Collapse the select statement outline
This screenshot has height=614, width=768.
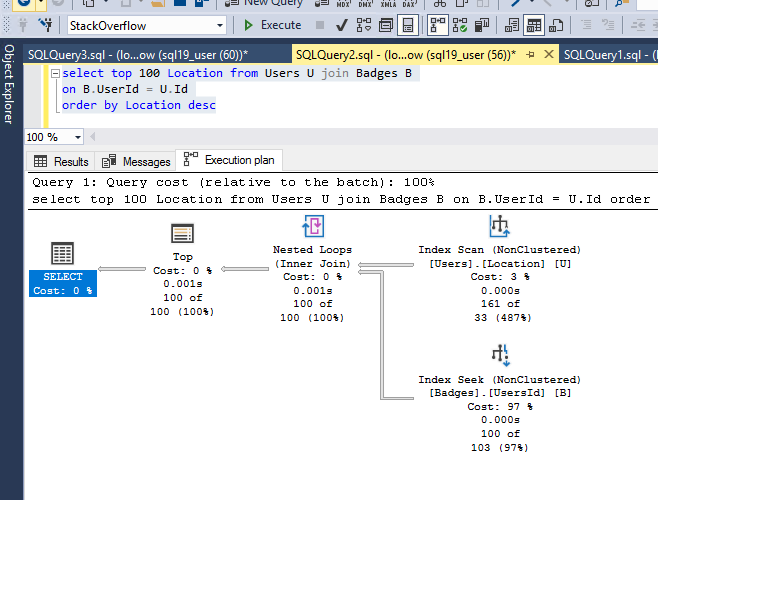point(55,73)
